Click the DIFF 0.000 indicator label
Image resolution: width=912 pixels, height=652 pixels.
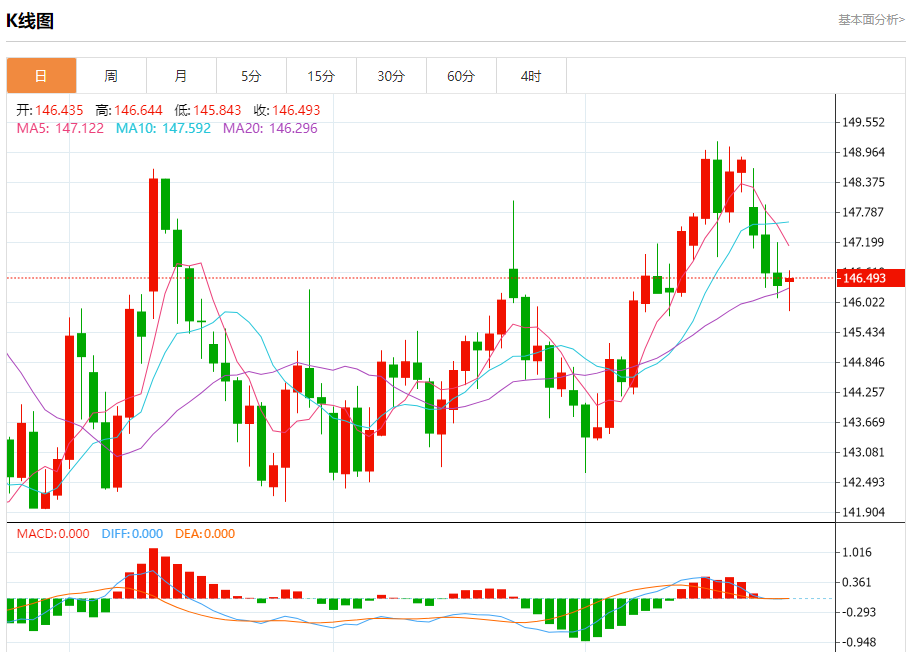[132, 533]
